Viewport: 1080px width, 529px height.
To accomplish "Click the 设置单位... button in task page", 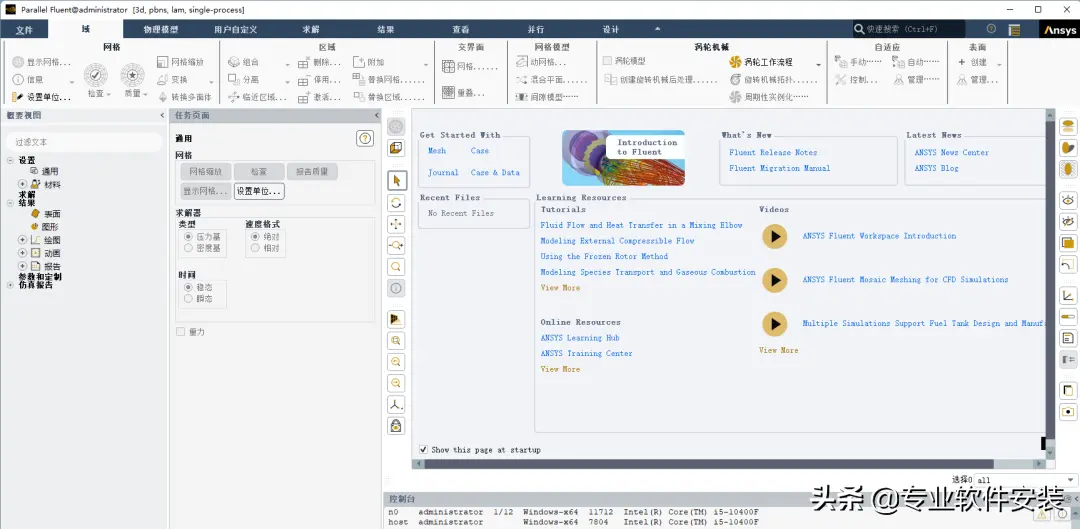I will (259, 191).
